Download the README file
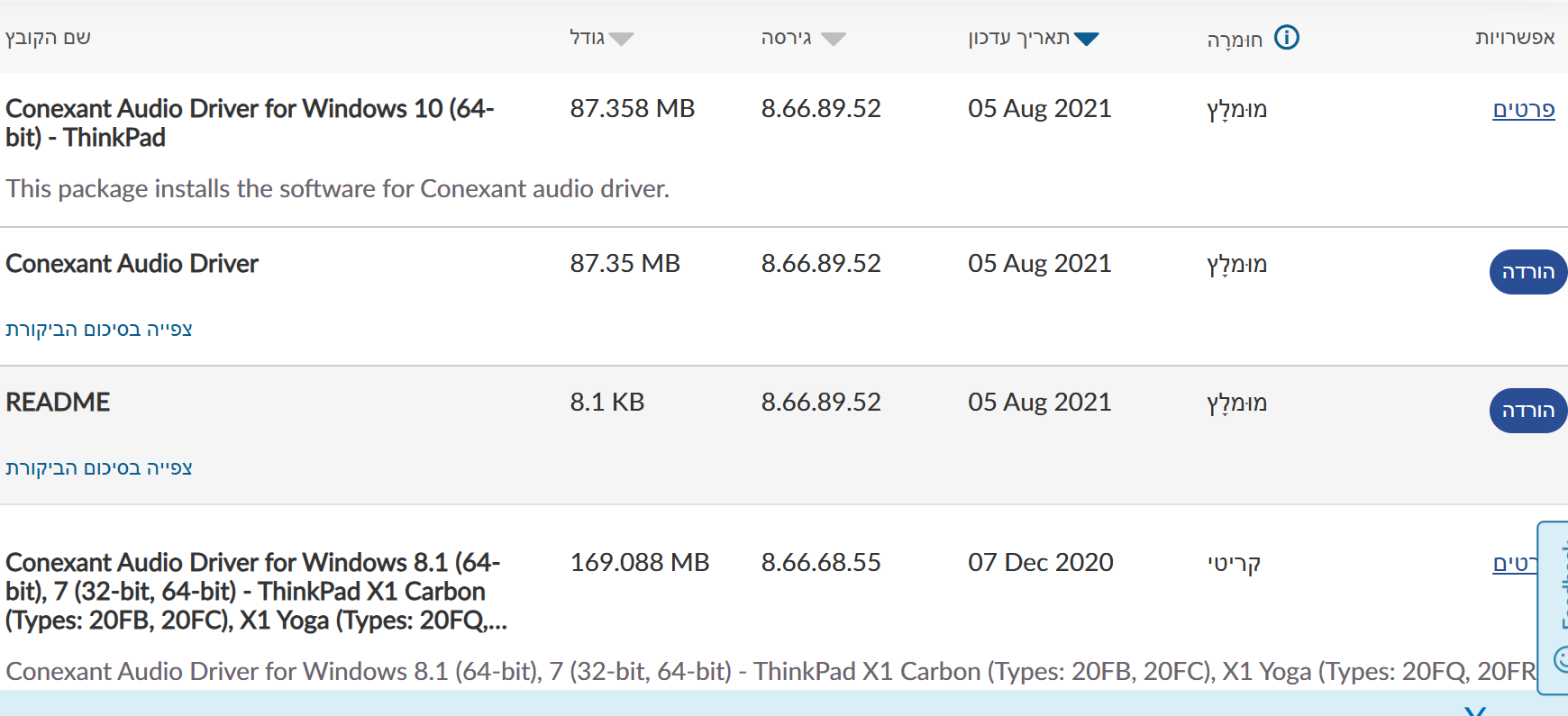 [x=1528, y=411]
